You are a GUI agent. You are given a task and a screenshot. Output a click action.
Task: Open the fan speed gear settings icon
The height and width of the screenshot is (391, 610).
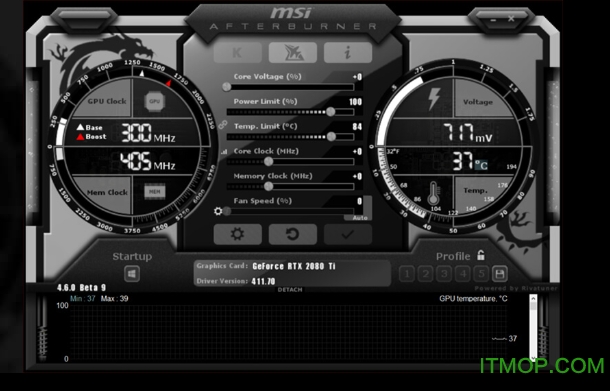[218, 211]
